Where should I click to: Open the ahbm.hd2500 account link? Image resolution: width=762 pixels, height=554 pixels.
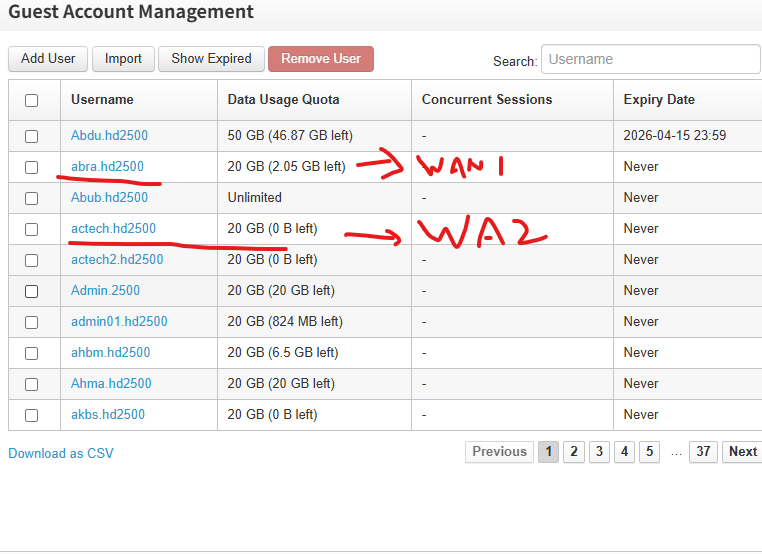[110, 353]
